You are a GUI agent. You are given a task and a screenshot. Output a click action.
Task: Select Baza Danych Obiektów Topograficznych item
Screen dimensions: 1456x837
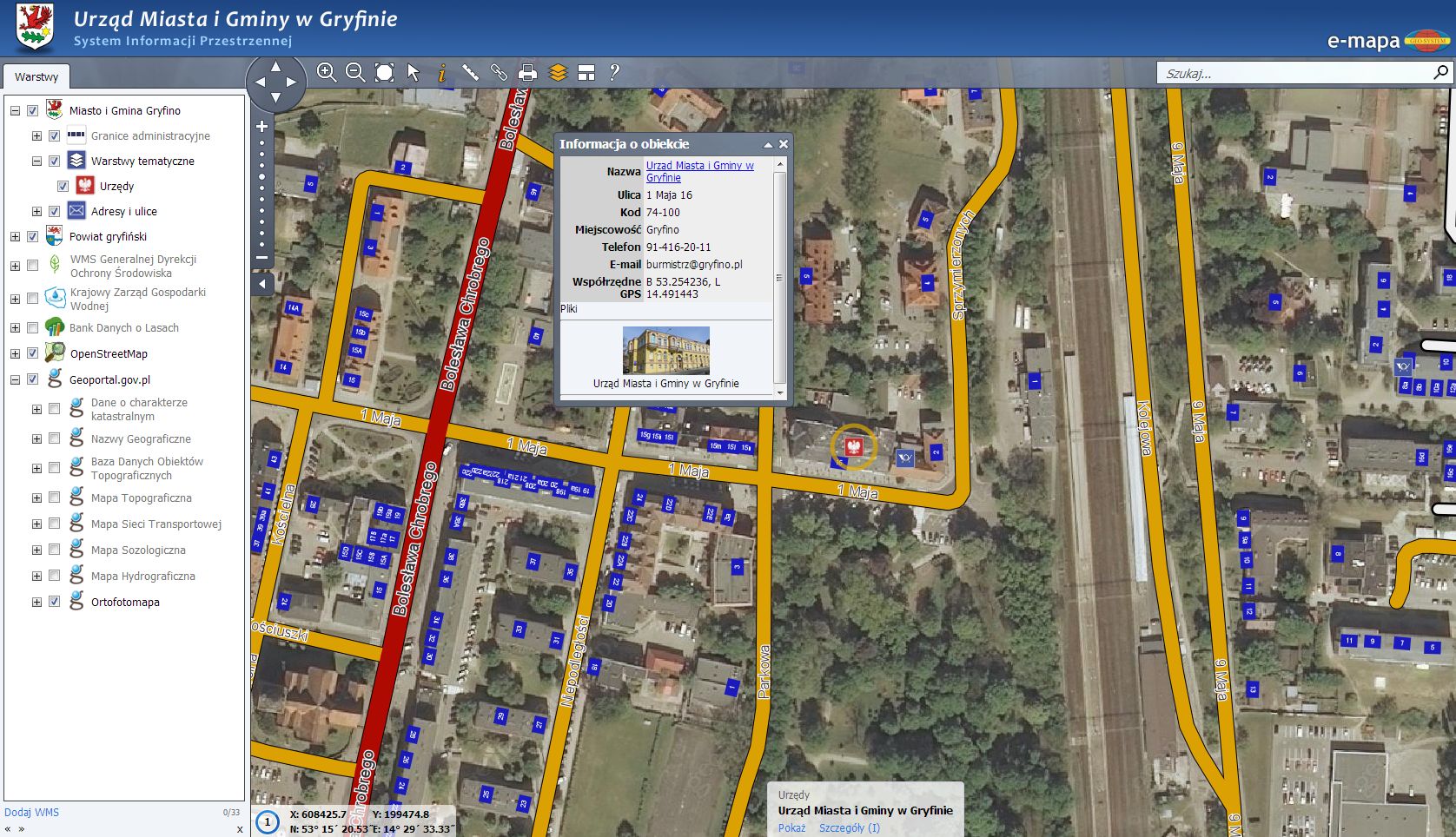pyautogui.click(x=147, y=468)
